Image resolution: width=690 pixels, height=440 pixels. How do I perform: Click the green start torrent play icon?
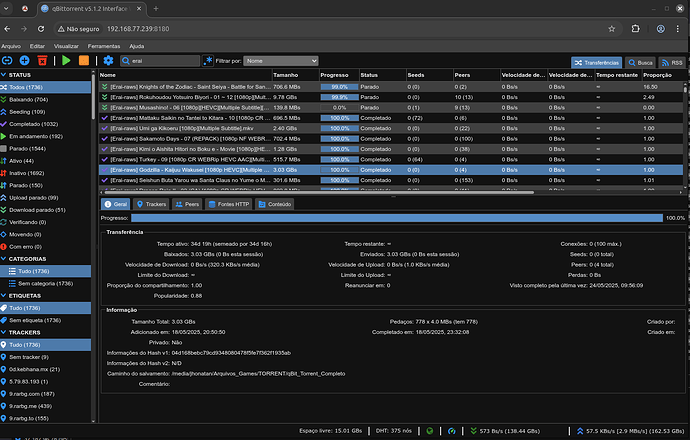(66, 61)
